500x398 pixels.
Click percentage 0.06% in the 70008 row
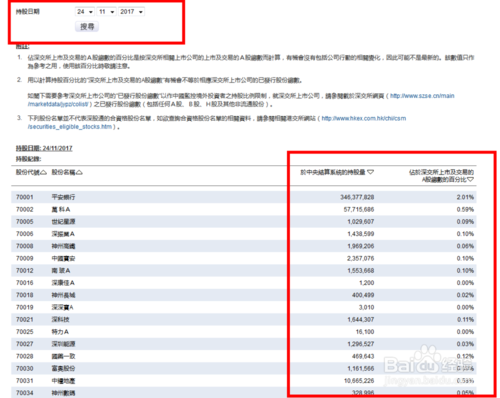coord(465,246)
